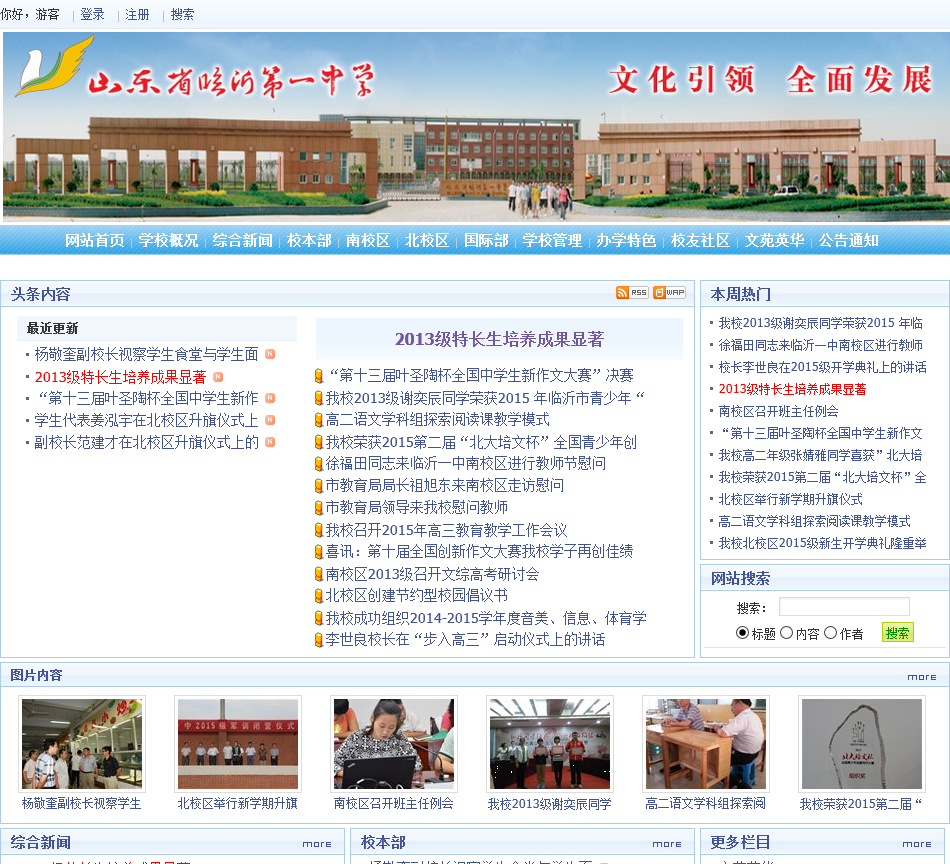Open the 公告通知 navigation item

848,241
